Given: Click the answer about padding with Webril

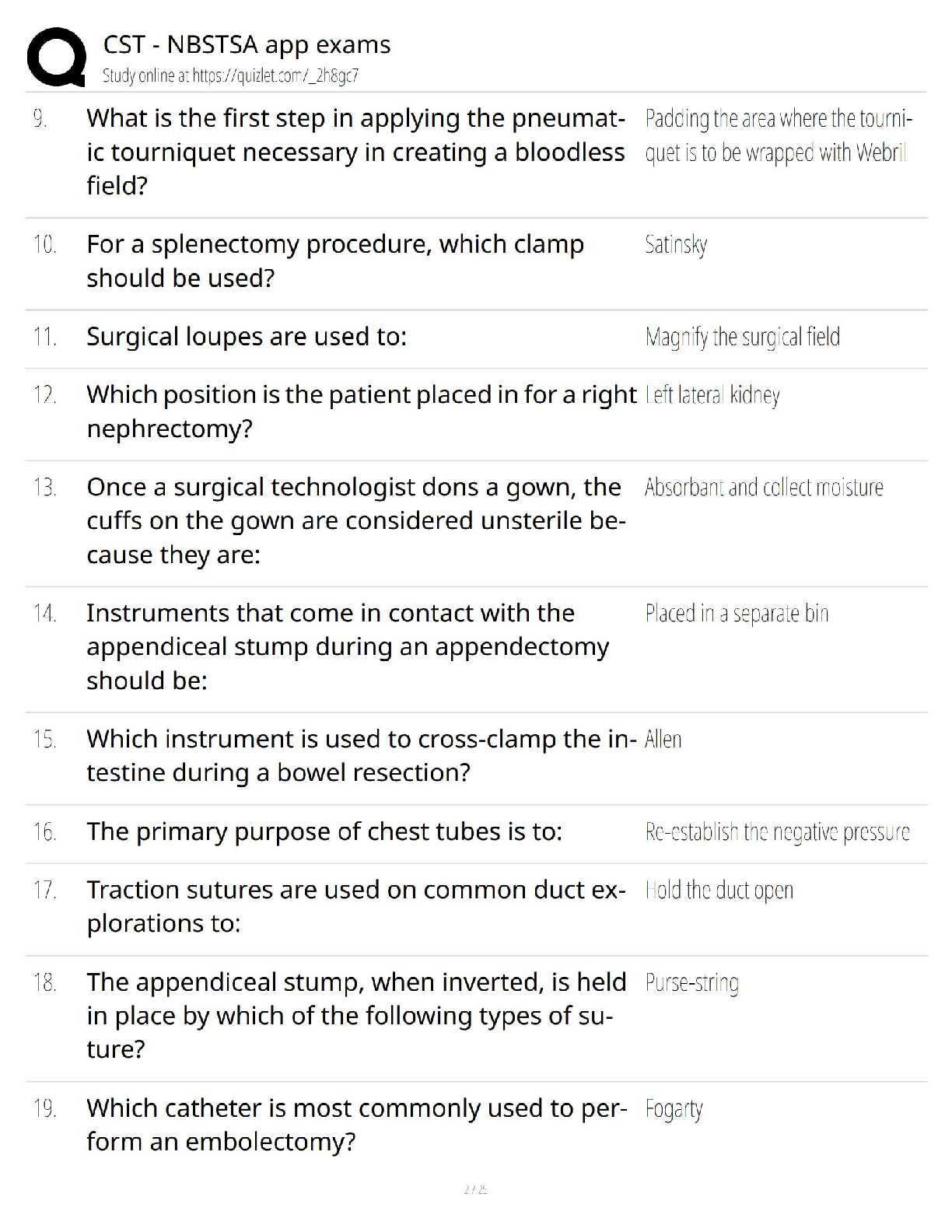Looking at the screenshot, I should click(x=778, y=135).
